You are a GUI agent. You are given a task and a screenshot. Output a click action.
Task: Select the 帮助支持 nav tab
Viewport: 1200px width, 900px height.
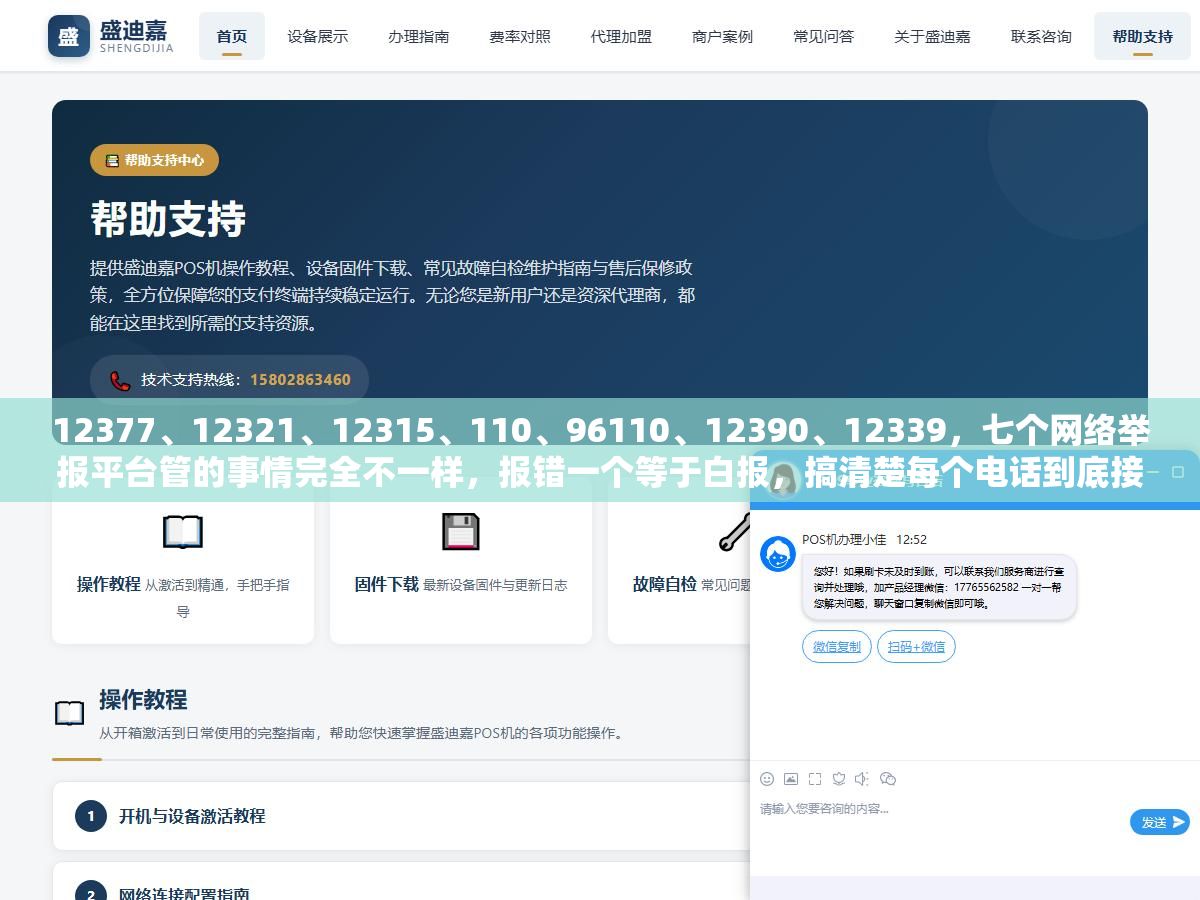[1142, 36]
